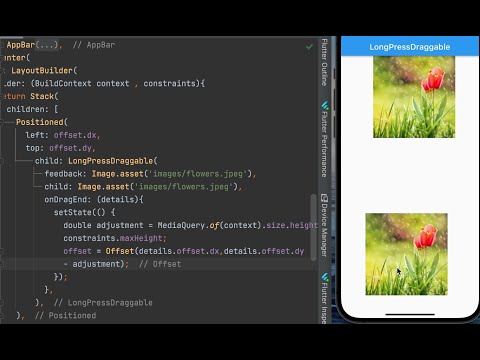Viewport: 480px width, 360px height.
Task: Click the upper flower image in simulator
Action: [x=414, y=97]
